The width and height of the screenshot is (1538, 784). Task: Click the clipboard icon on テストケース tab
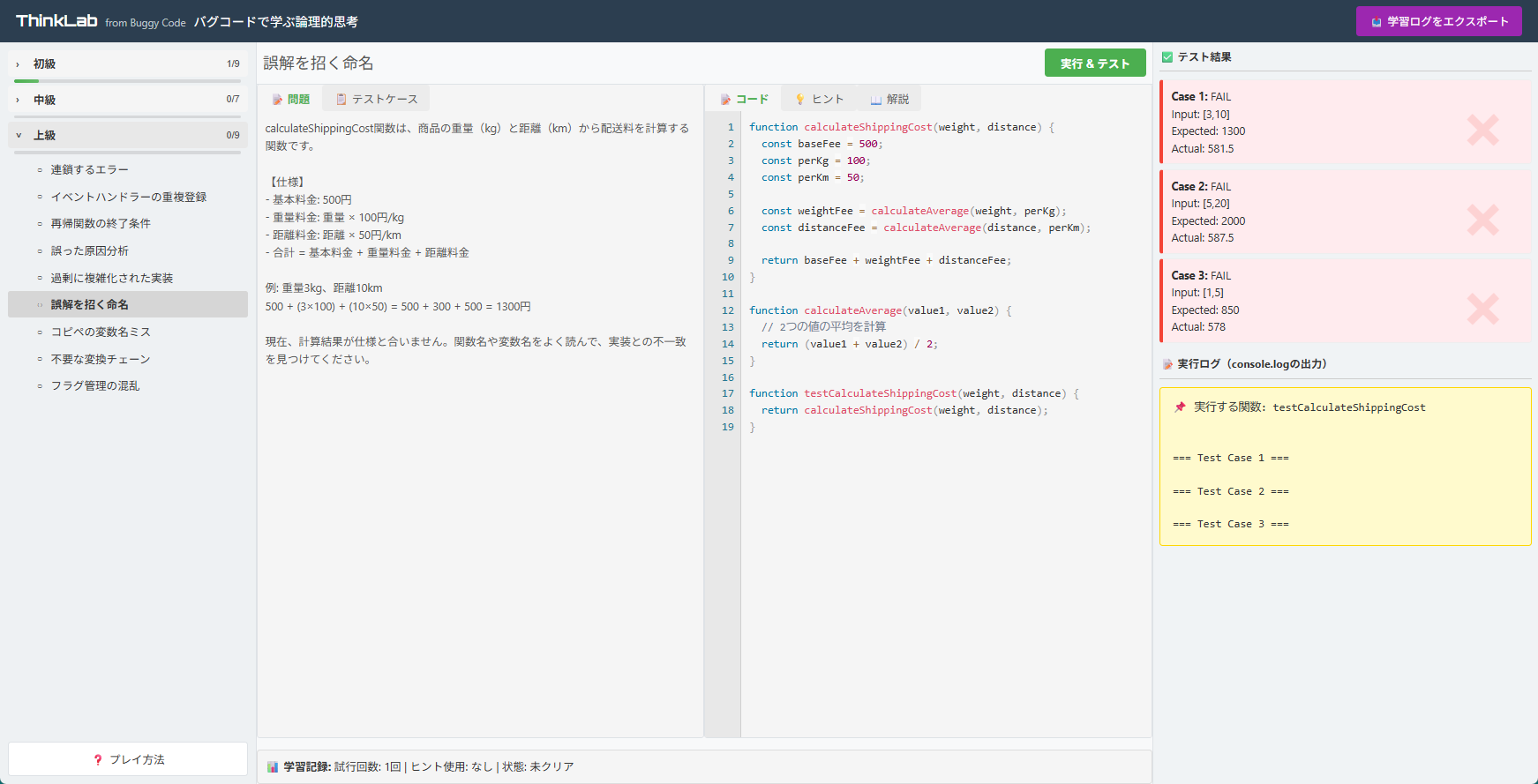[341, 100]
